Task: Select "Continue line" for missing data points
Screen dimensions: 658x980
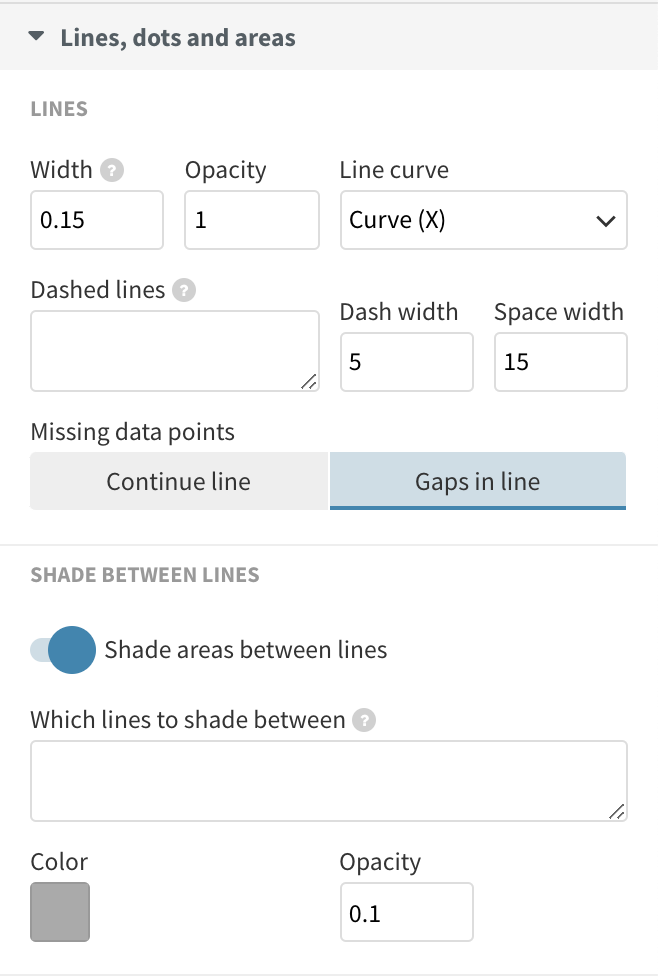Action: [x=178, y=482]
